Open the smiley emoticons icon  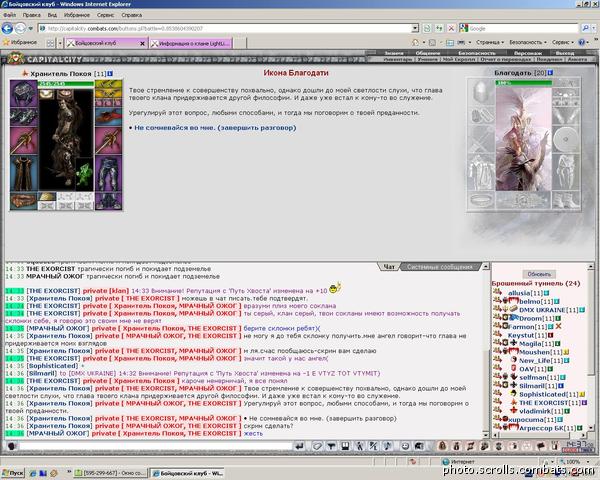(405, 446)
